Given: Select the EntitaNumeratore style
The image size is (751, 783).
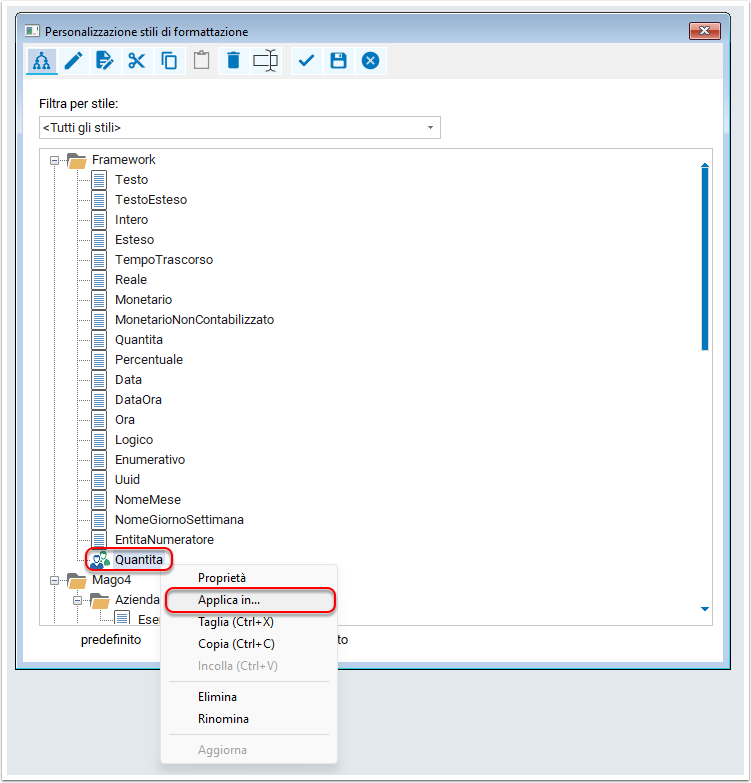Looking at the screenshot, I should coord(164,540).
